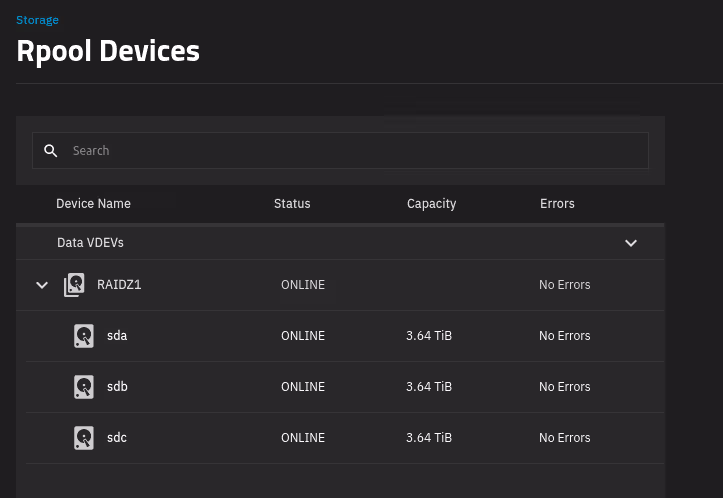The height and width of the screenshot is (498, 723).
Task: Click the search magnifier icon
Action: click(51, 151)
